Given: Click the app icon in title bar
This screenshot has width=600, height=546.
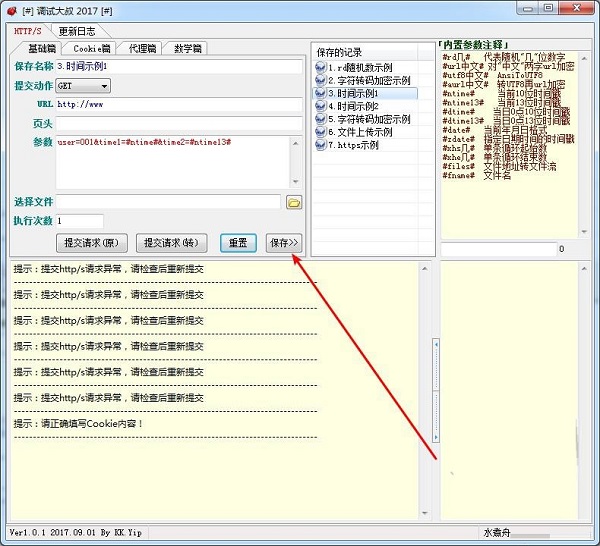Looking at the screenshot, I should pyautogui.click(x=13, y=9).
